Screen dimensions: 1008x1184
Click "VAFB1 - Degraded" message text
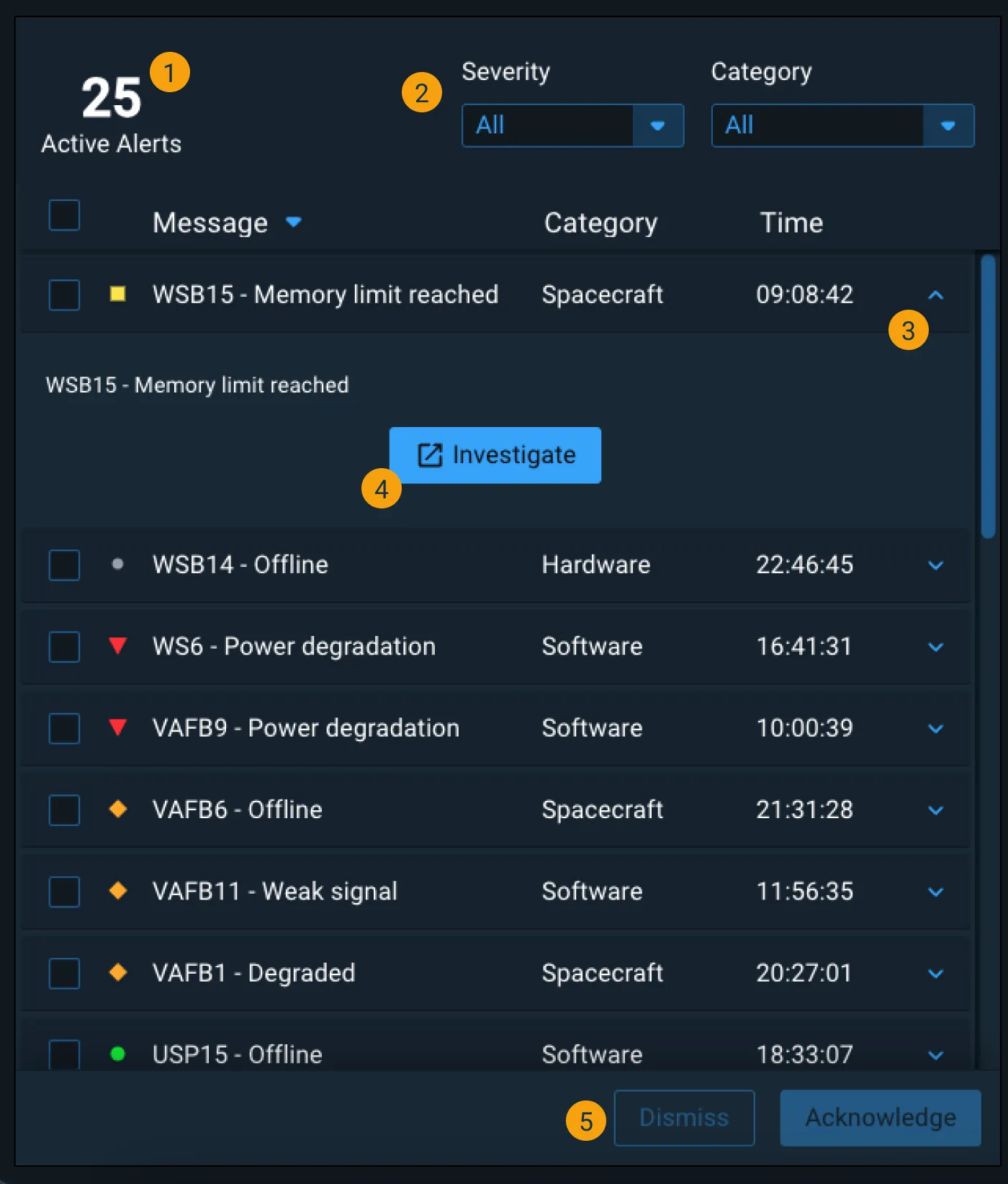[254, 973]
